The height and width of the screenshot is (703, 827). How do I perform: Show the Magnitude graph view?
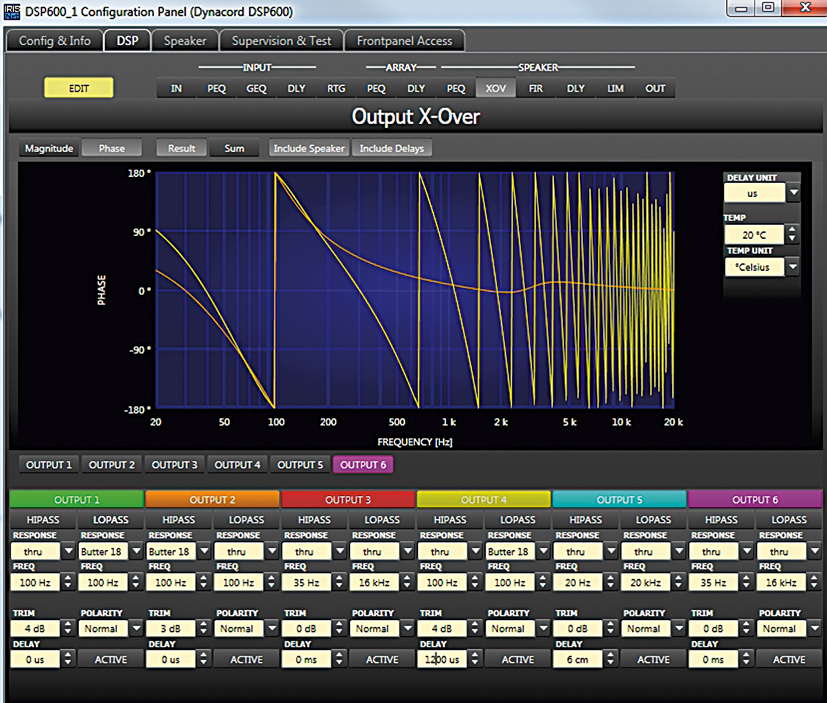[49, 148]
